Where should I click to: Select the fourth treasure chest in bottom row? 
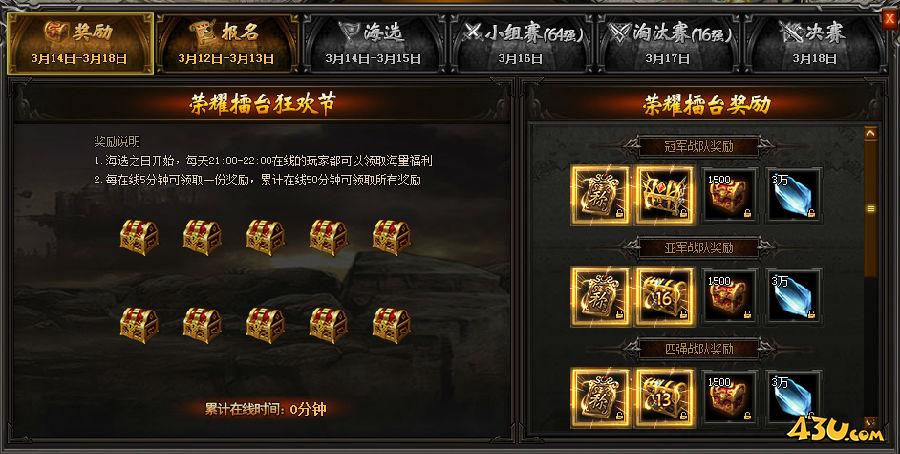point(328,325)
